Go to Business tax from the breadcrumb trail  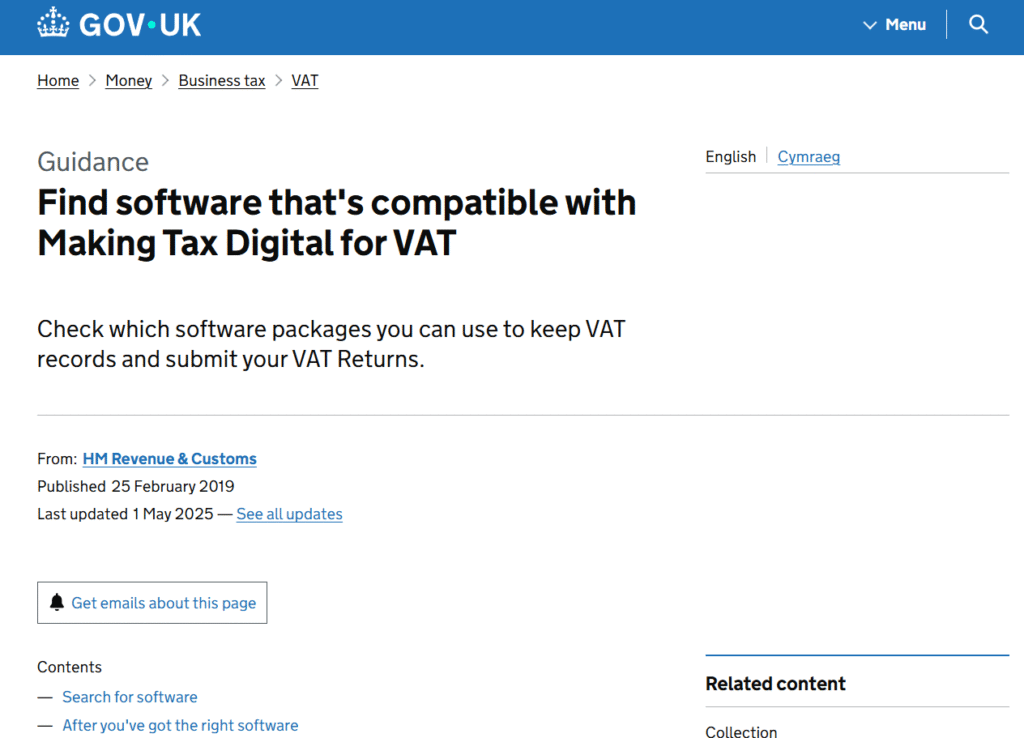(x=221, y=80)
